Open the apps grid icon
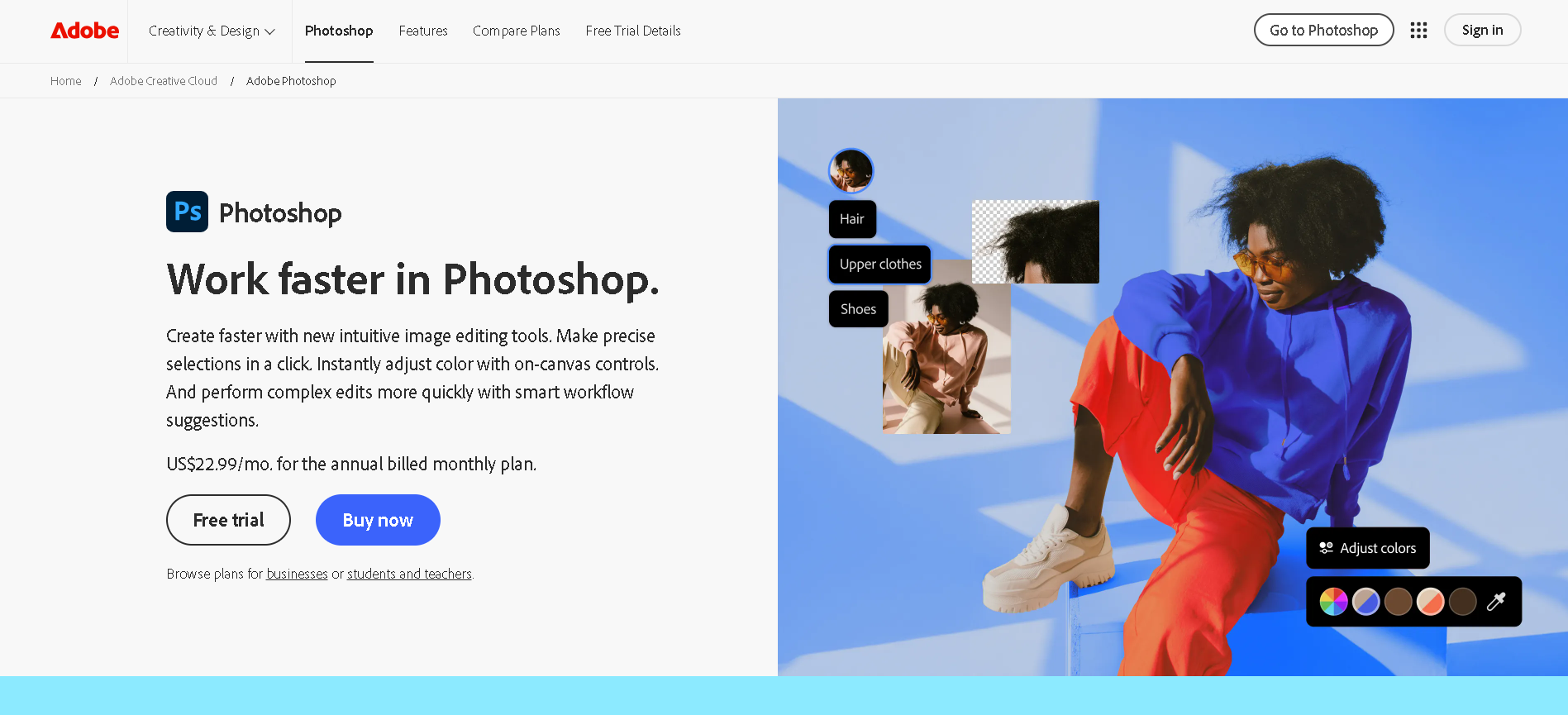Screen dimensions: 1568x715 coord(1418,31)
